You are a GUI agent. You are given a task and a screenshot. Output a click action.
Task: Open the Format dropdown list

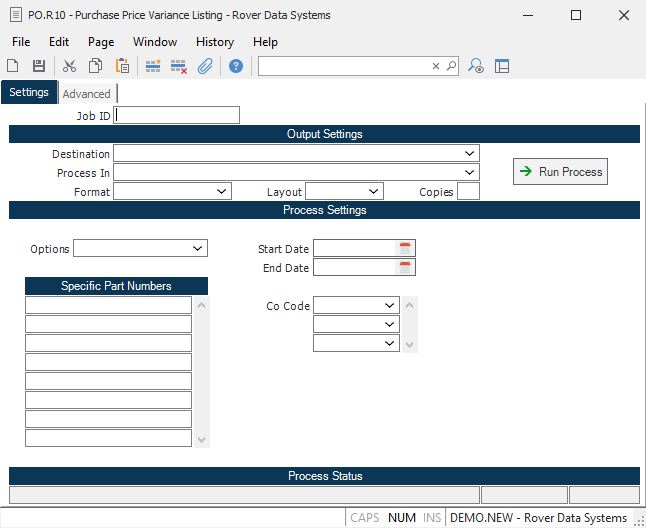click(222, 191)
